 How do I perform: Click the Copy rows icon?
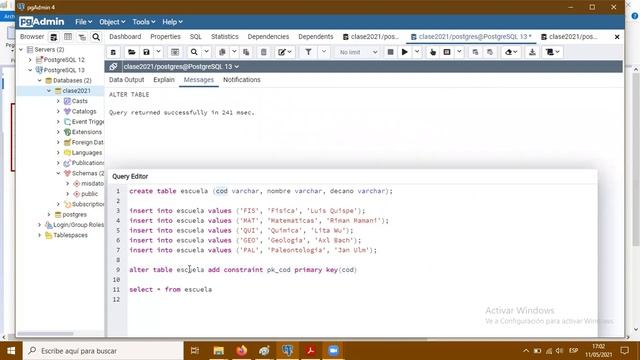222,52
